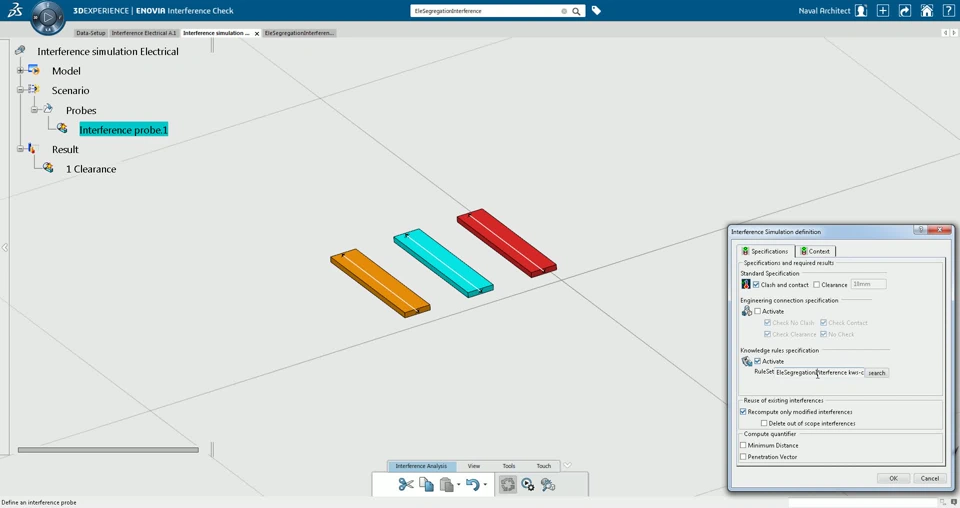The width and height of the screenshot is (960, 508).
Task: Toggle Knowledge rules Activate checkbox
Action: click(757, 361)
